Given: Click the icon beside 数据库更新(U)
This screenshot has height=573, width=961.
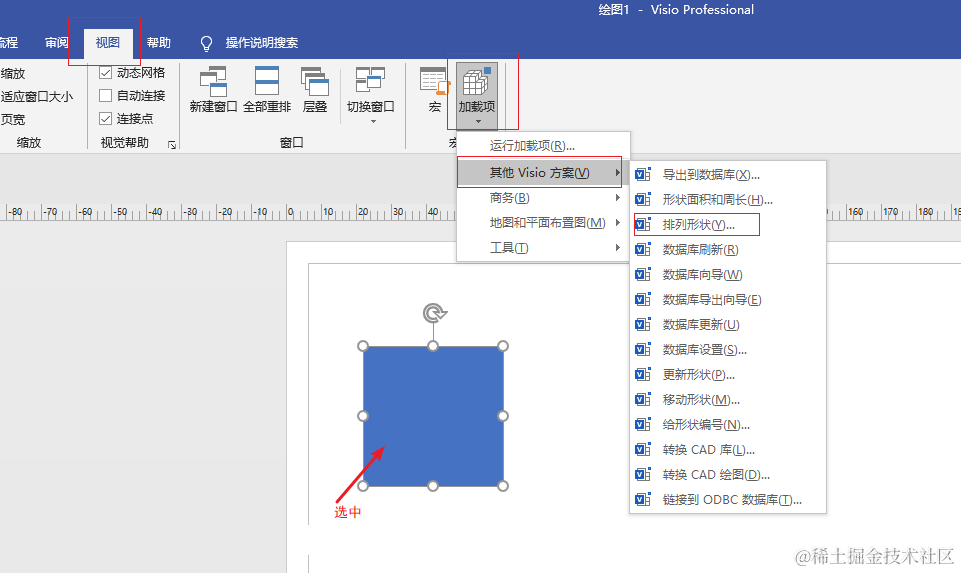Looking at the screenshot, I should click(643, 325).
